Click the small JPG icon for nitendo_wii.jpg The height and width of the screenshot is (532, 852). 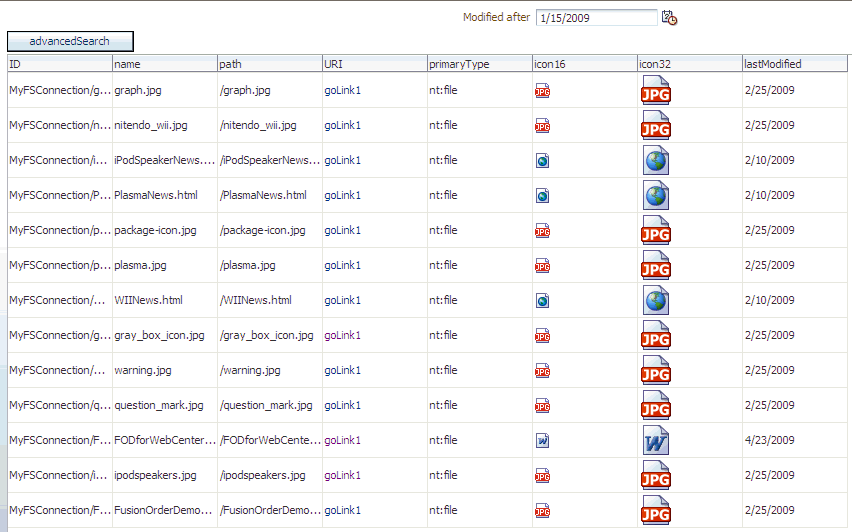click(x=542, y=126)
